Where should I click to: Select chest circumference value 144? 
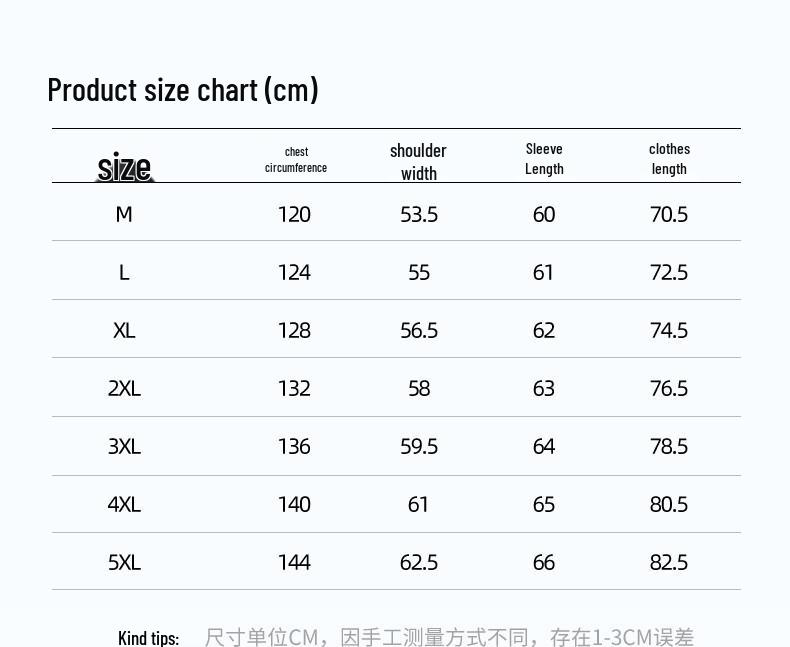tap(294, 562)
